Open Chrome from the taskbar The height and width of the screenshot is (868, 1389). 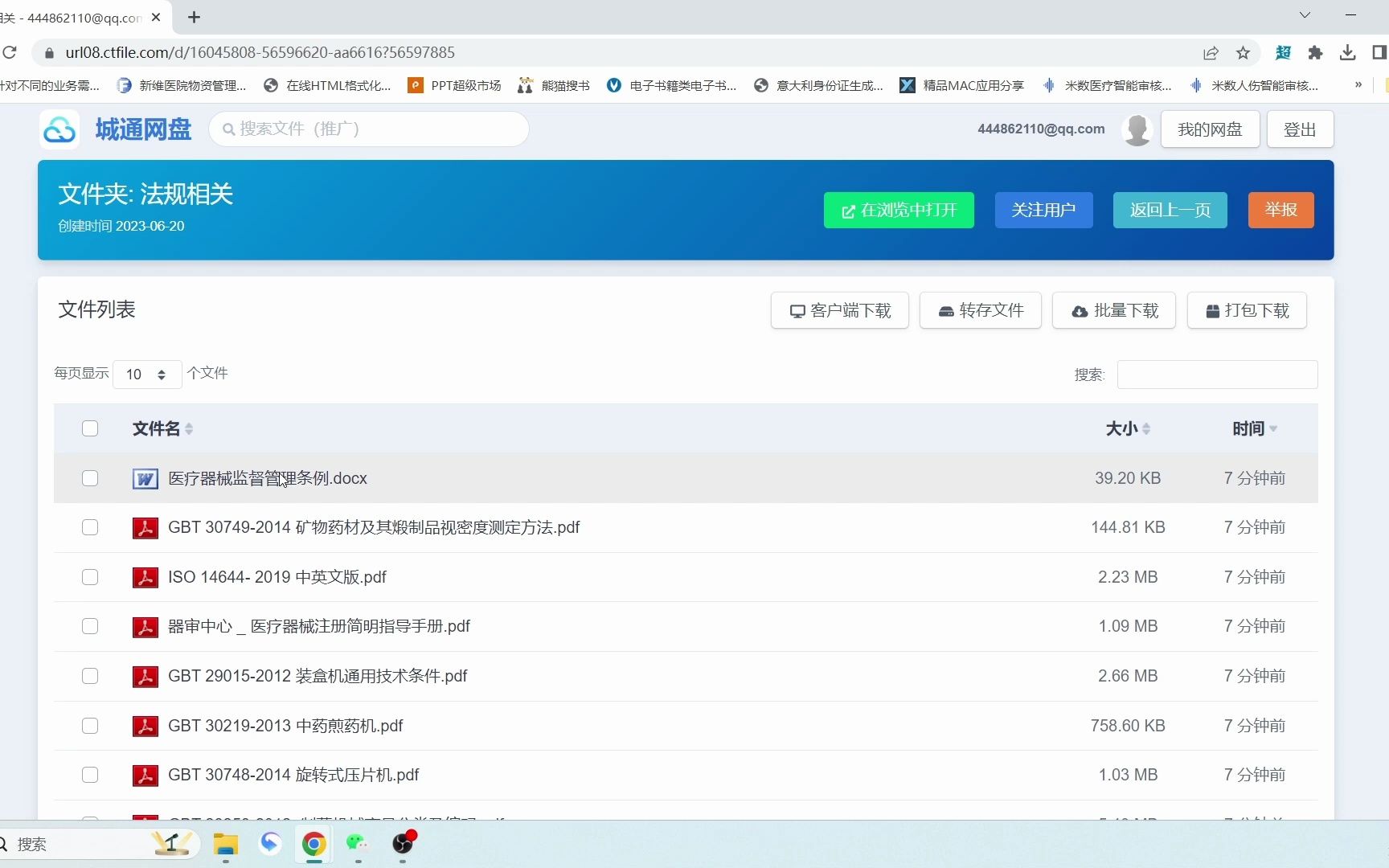[313, 844]
